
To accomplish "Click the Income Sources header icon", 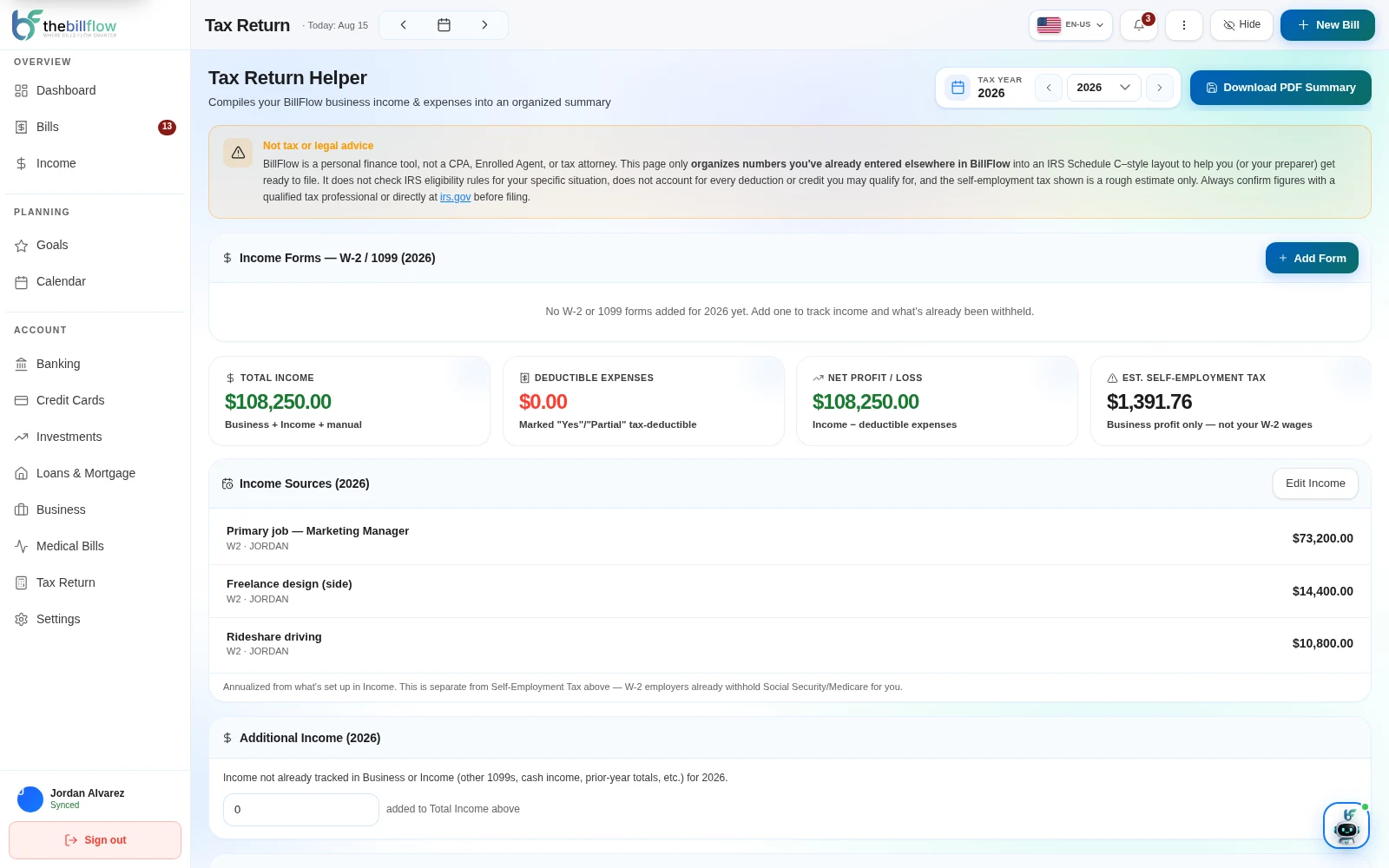I will click(227, 483).
